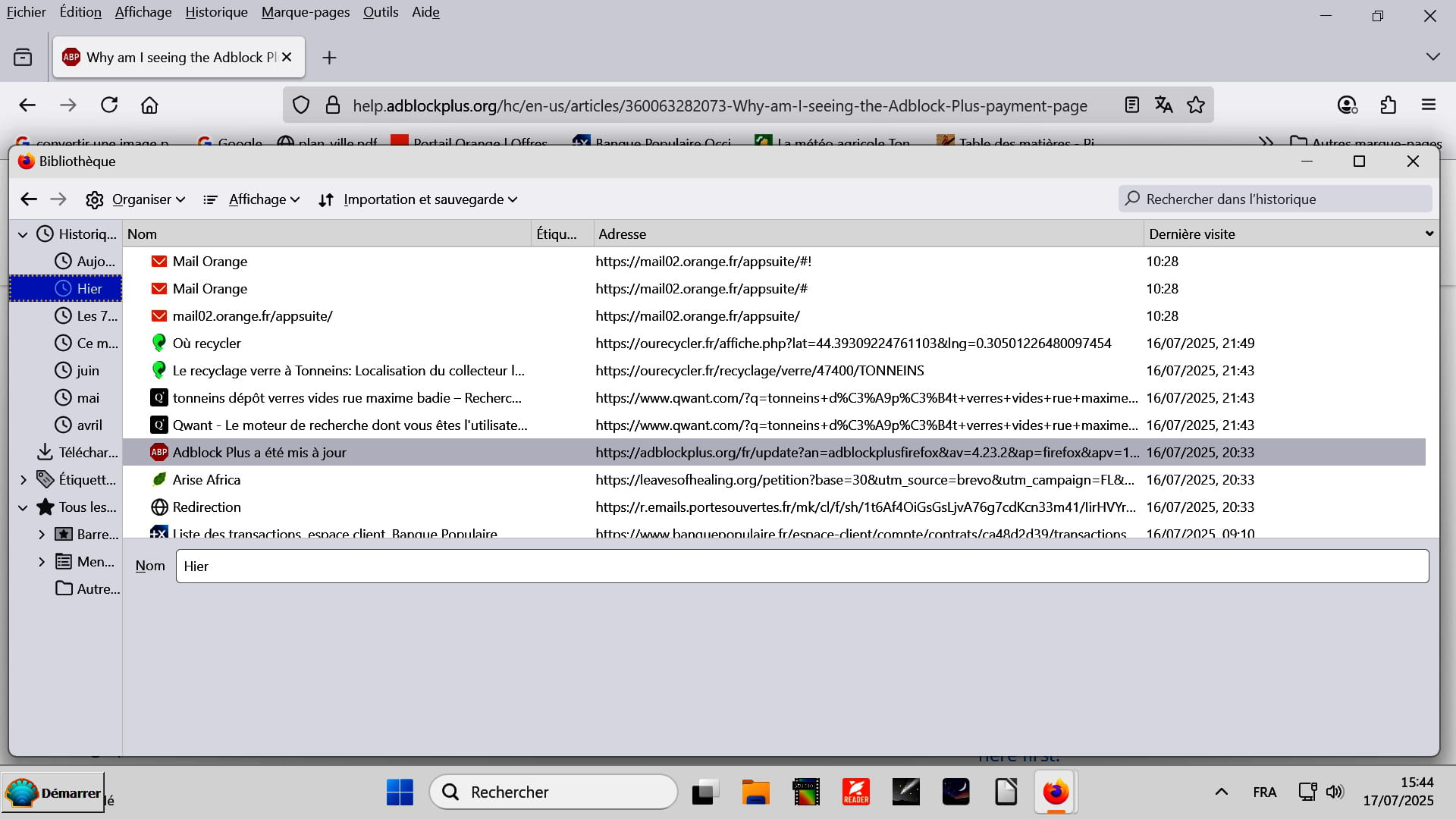Screen dimensions: 1456x819
Task: Select Le recyclage verre à Tonneins row
Action: coord(773,371)
